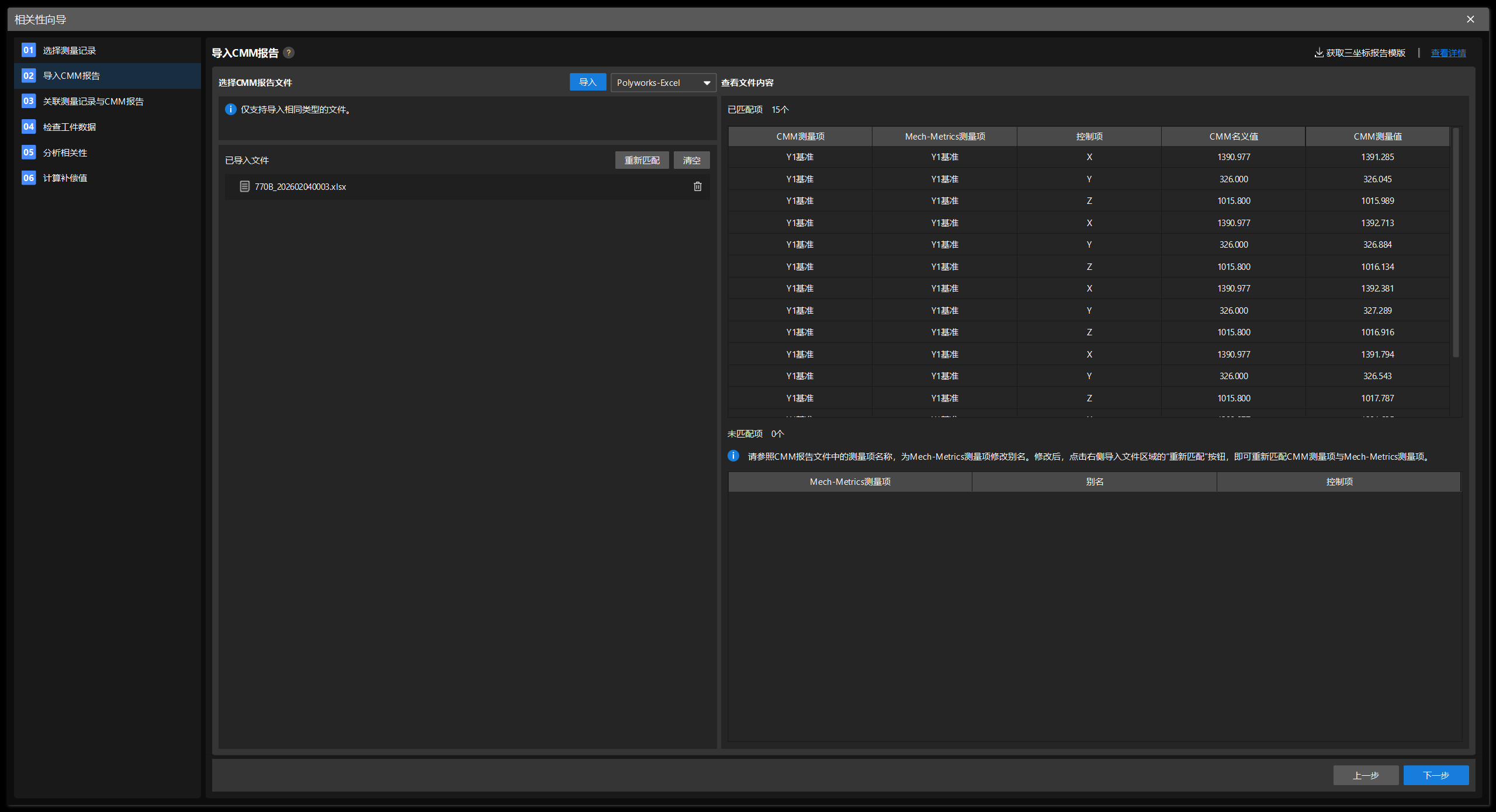Click the download icon beside 获取三坐标报告模版
1496x812 pixels.
tap(1318, 53)
